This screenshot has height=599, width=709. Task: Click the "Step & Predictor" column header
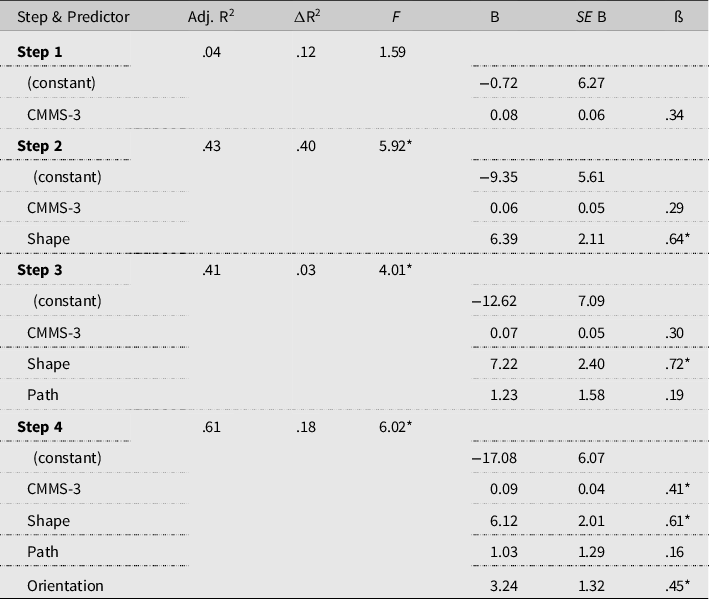coord(73,17)
